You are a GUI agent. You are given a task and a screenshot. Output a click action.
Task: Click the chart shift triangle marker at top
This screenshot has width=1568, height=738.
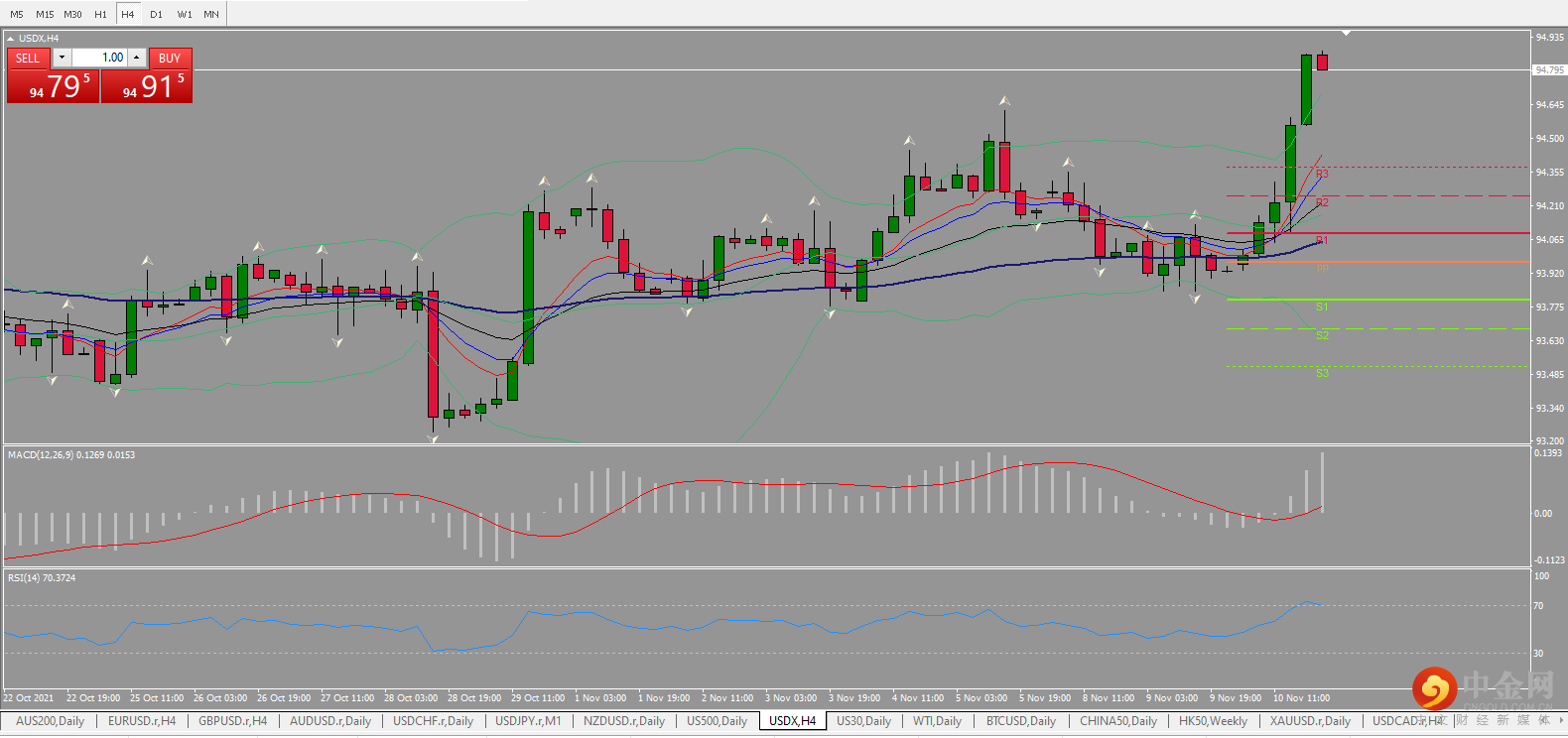(1347, 34)
